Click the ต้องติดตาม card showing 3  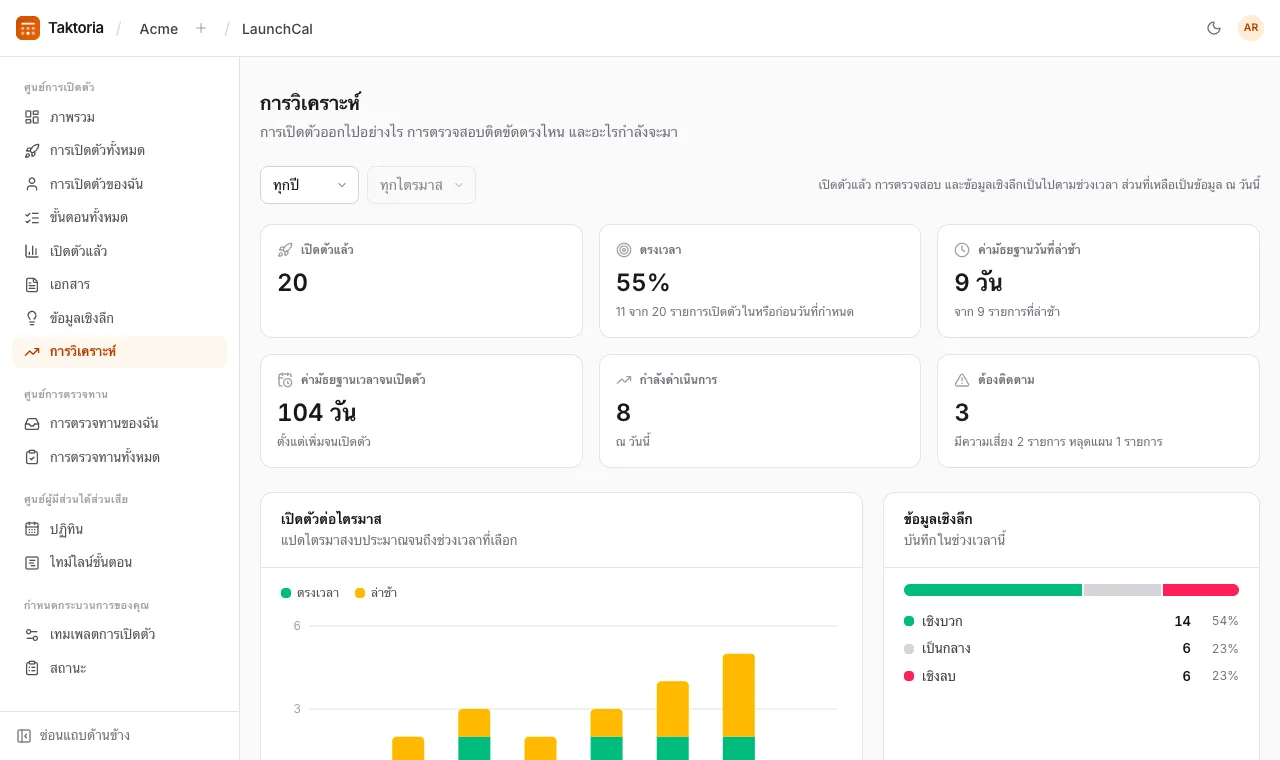point(1098,411)
